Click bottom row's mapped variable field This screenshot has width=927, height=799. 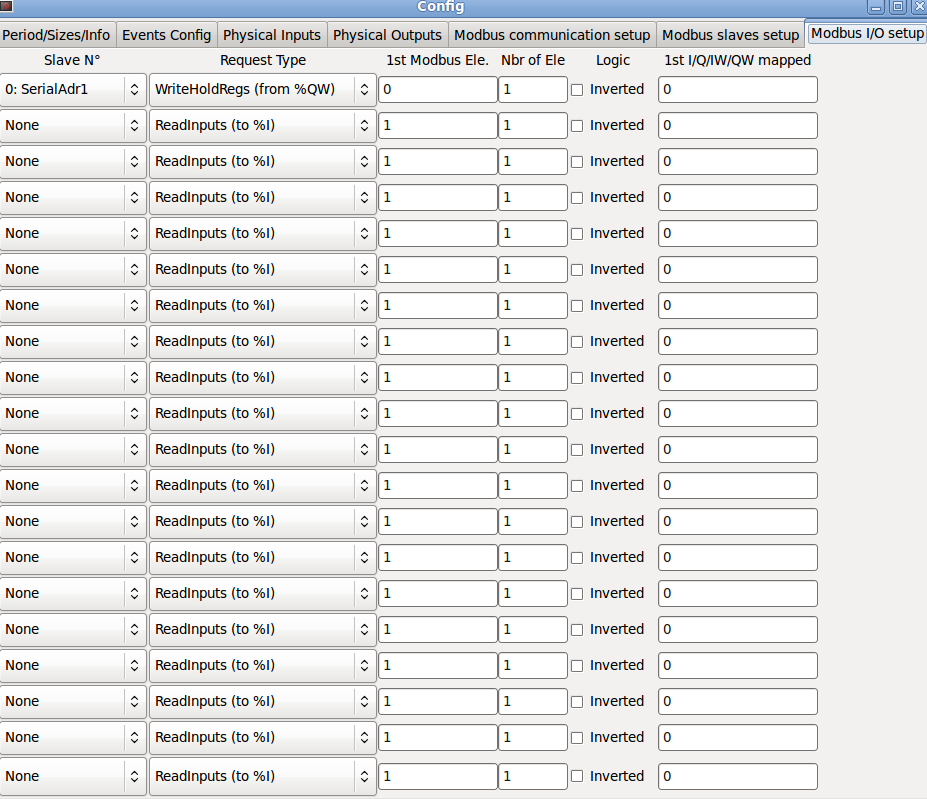738,777
